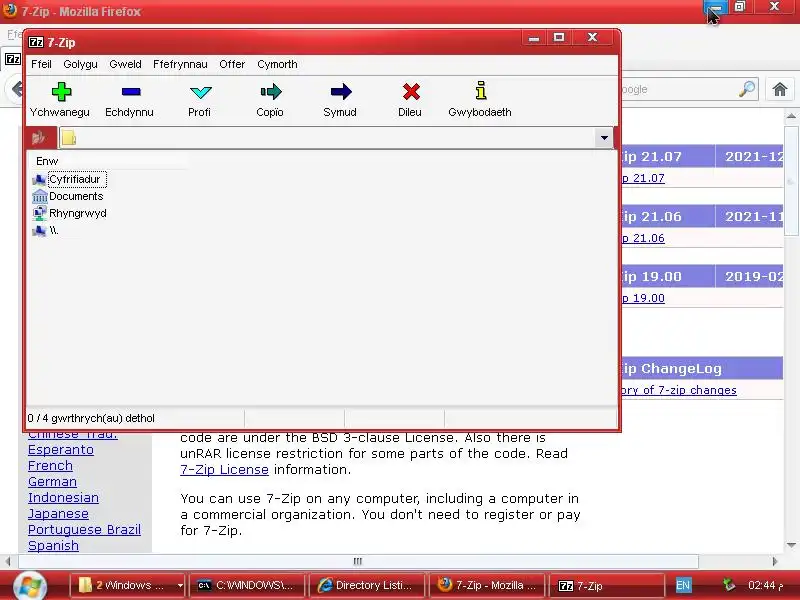Open the EN language indicator in tray
The image size is (800, 600).
pos(683,585)
